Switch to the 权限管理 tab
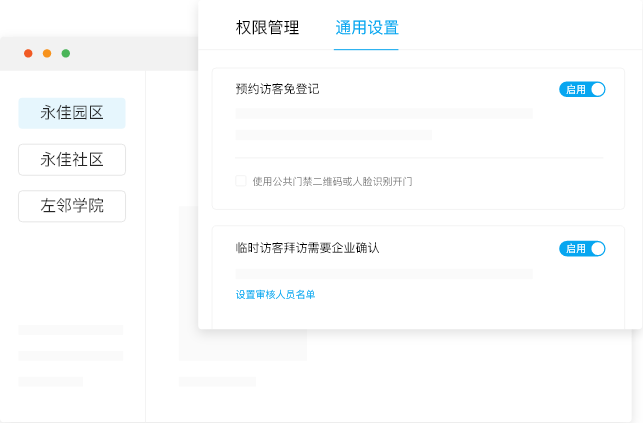The image size is (643, 423). (x=267, y=28)
